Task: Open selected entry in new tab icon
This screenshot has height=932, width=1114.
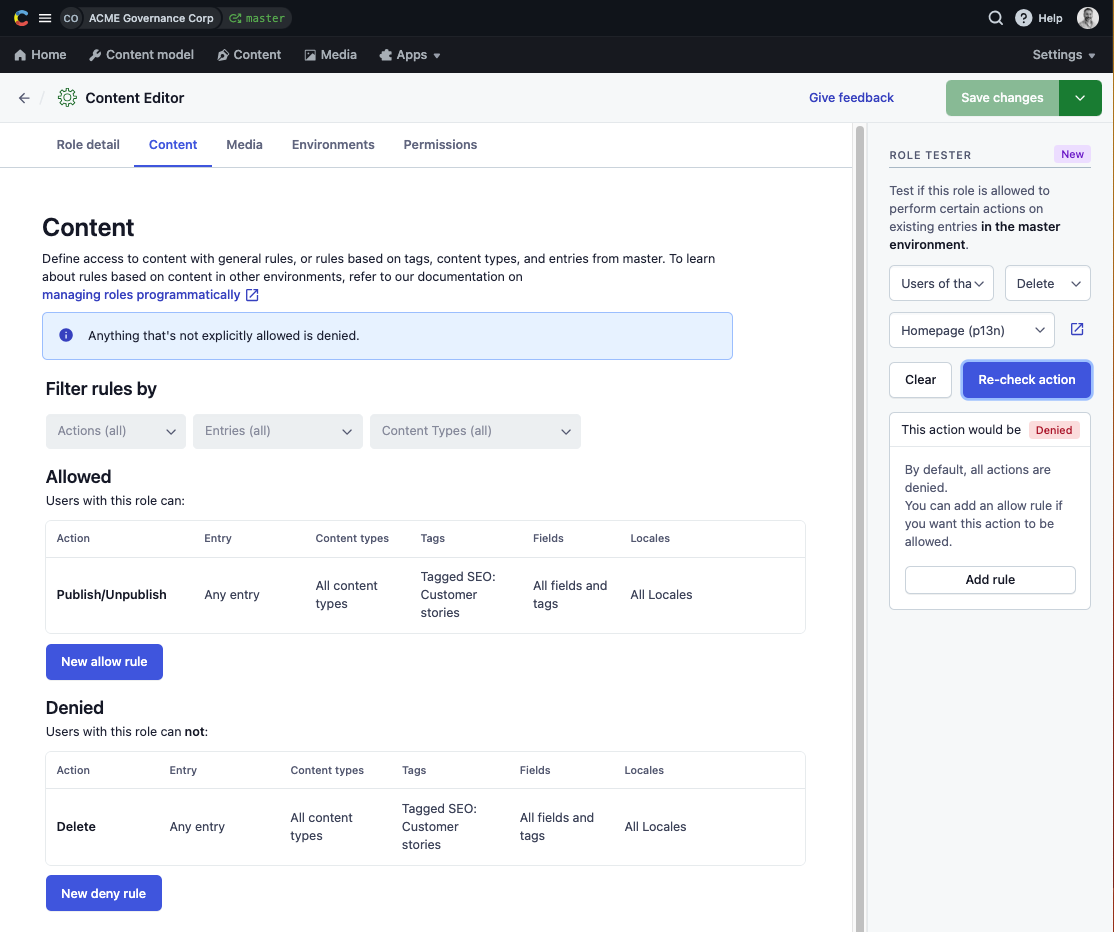Action: click(1077, 330)
